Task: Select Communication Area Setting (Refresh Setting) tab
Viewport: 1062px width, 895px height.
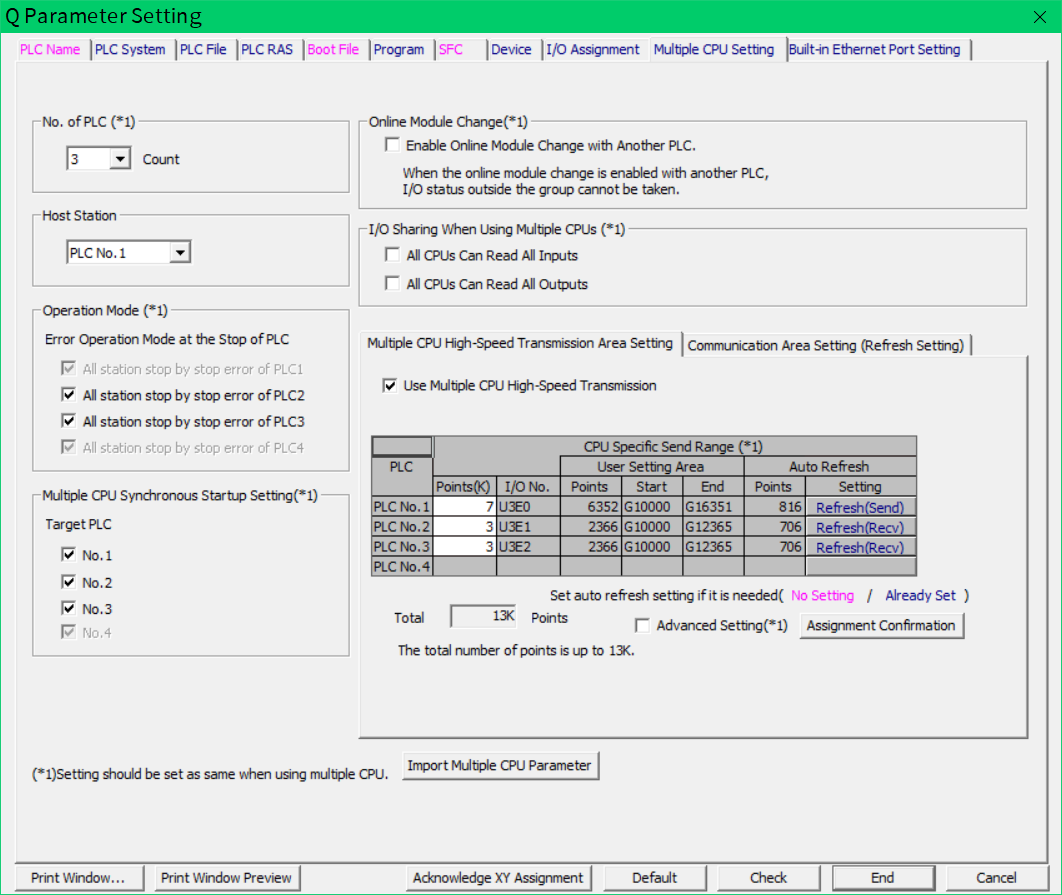Action: pos(825,345)
